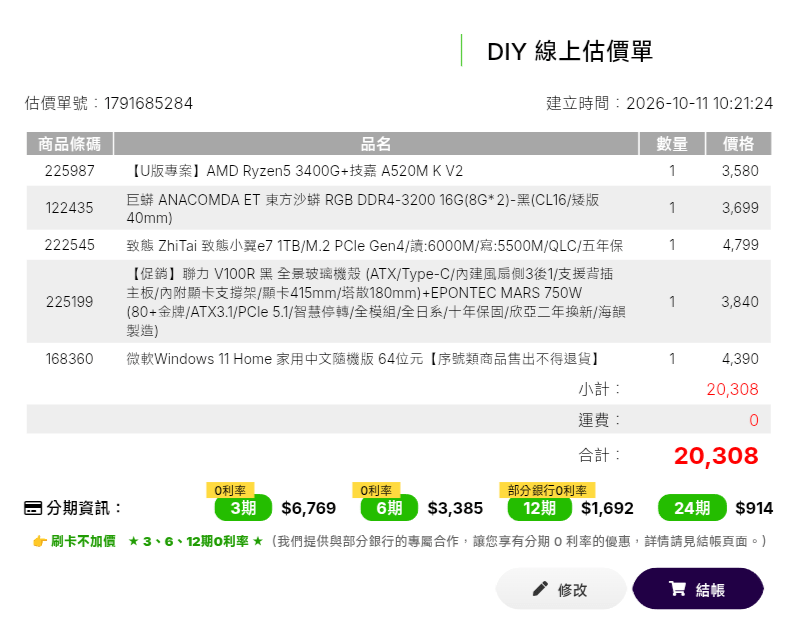Click the $6,769 installment amount
Viewport: 798px width, 633px height.
click(x=308, y=508)
